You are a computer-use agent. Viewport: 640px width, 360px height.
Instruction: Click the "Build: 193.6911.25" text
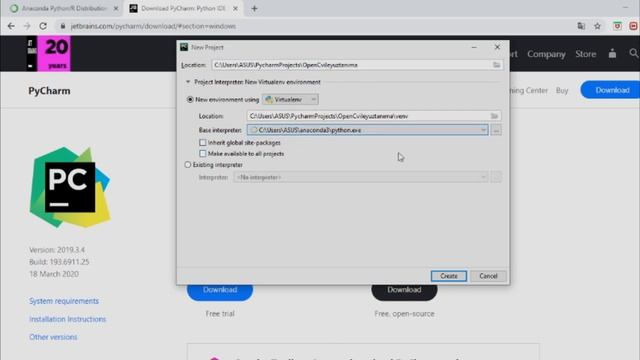(59, 262)
